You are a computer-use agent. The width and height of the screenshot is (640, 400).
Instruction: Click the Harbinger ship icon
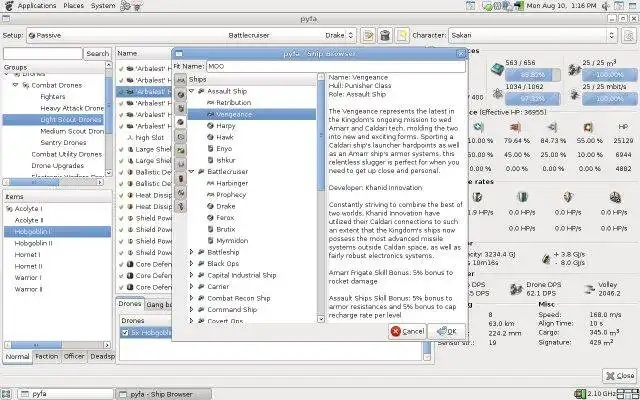(208, 182)
